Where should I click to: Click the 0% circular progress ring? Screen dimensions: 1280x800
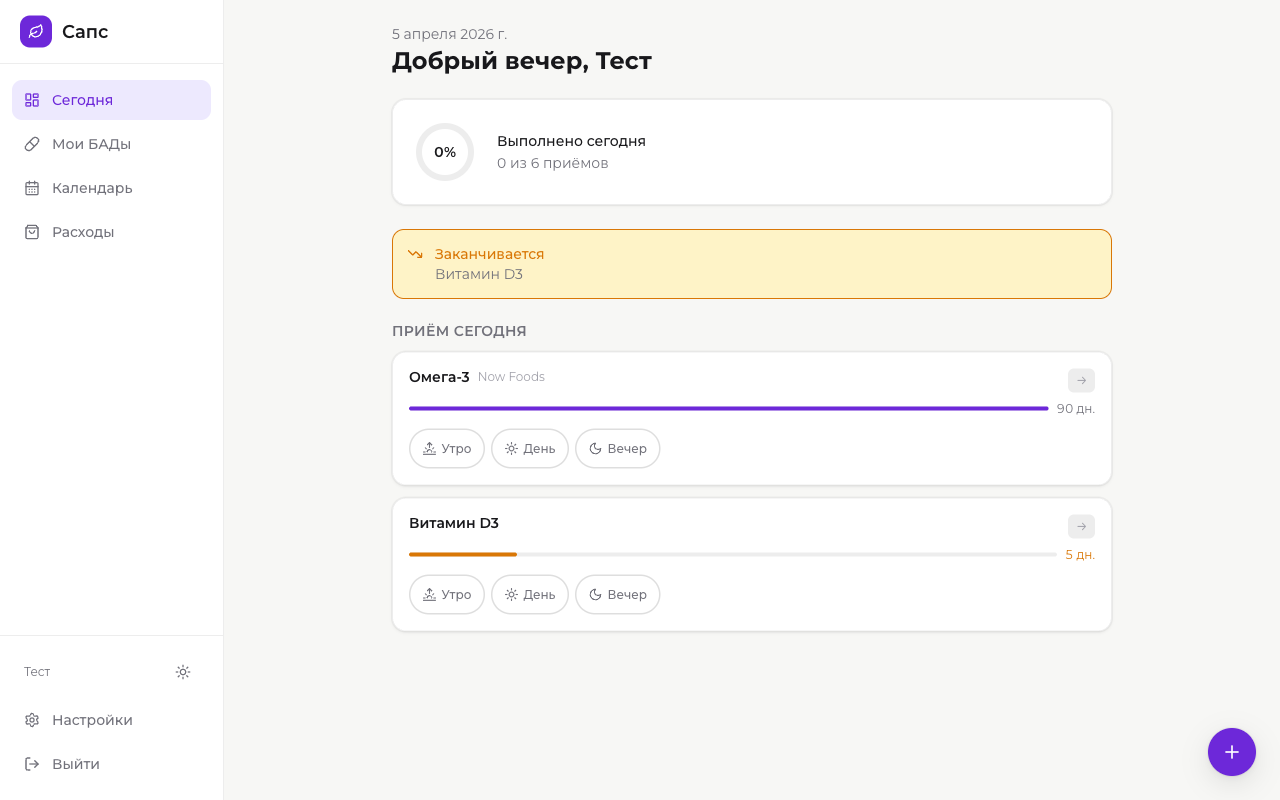445,152
